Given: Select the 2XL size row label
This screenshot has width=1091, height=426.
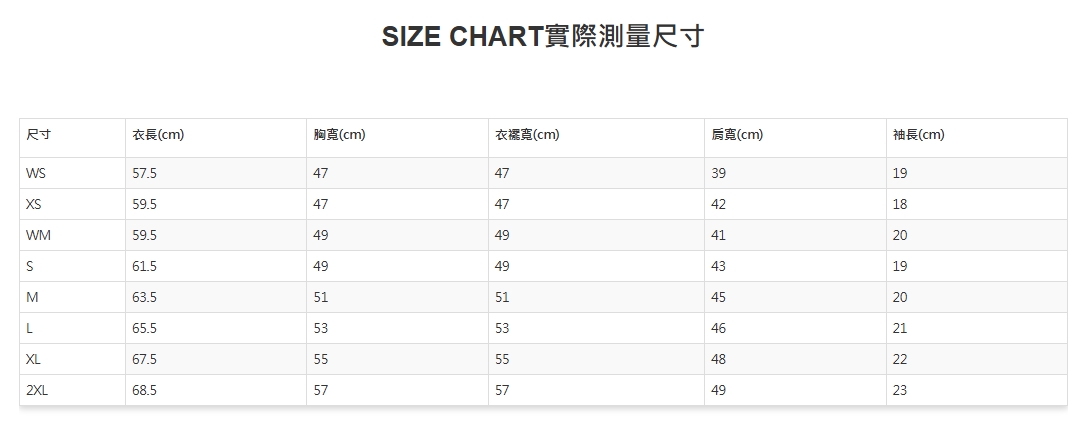Looking at the screenshot, I should pos(38,391).
